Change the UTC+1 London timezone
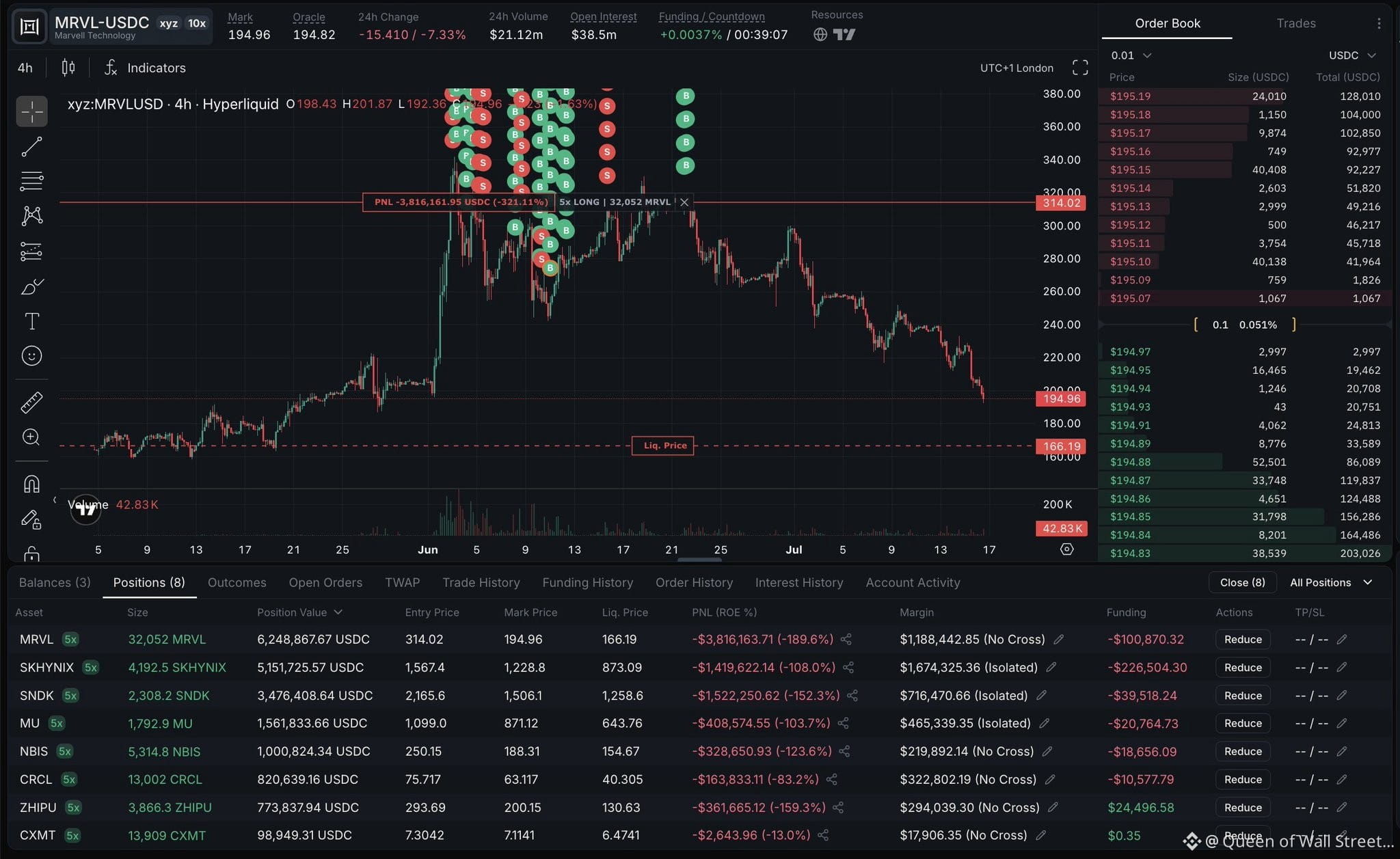 (1017, 68)
